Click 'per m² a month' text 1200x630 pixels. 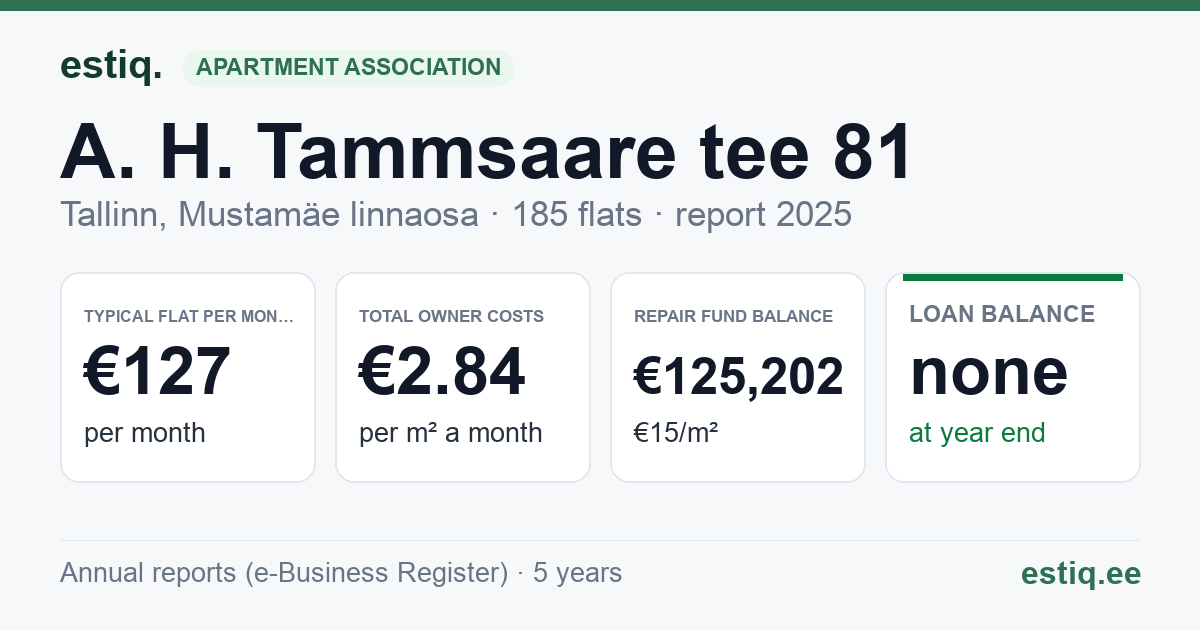[451, 433]
